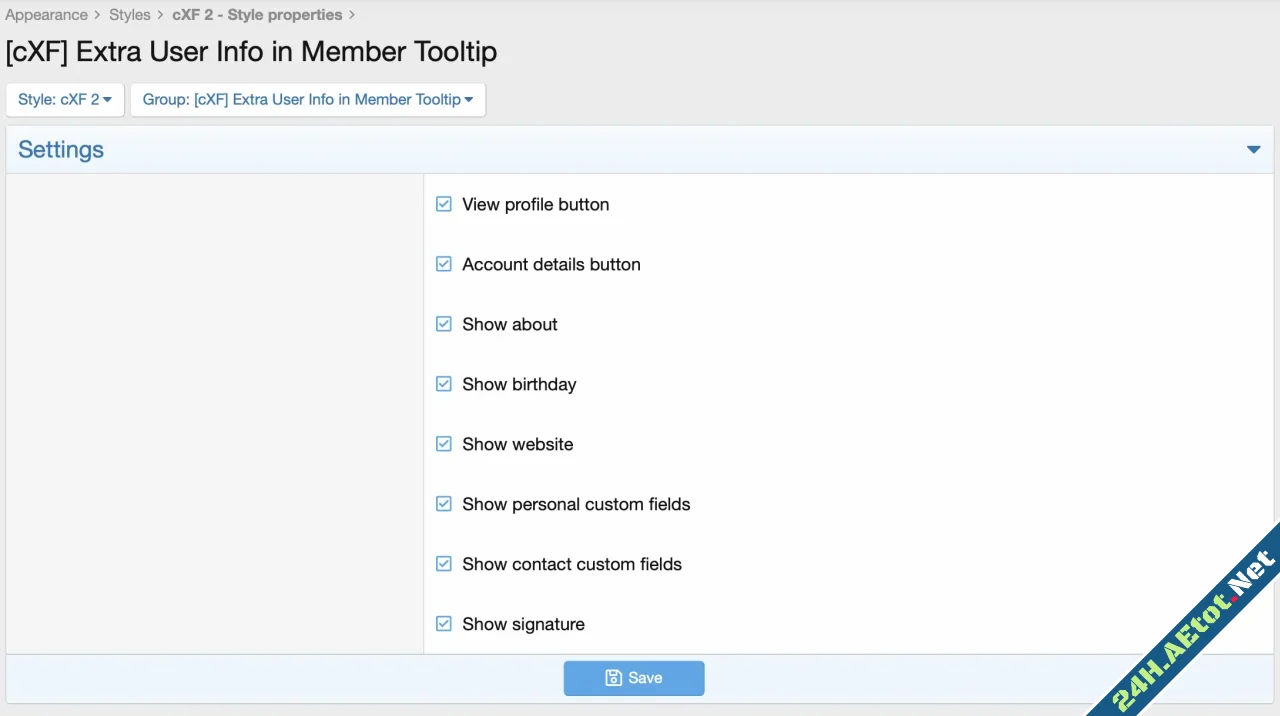This screenshot has height=716, width=1280.
Task: Collapse the Settings section
Action: 1253,149
